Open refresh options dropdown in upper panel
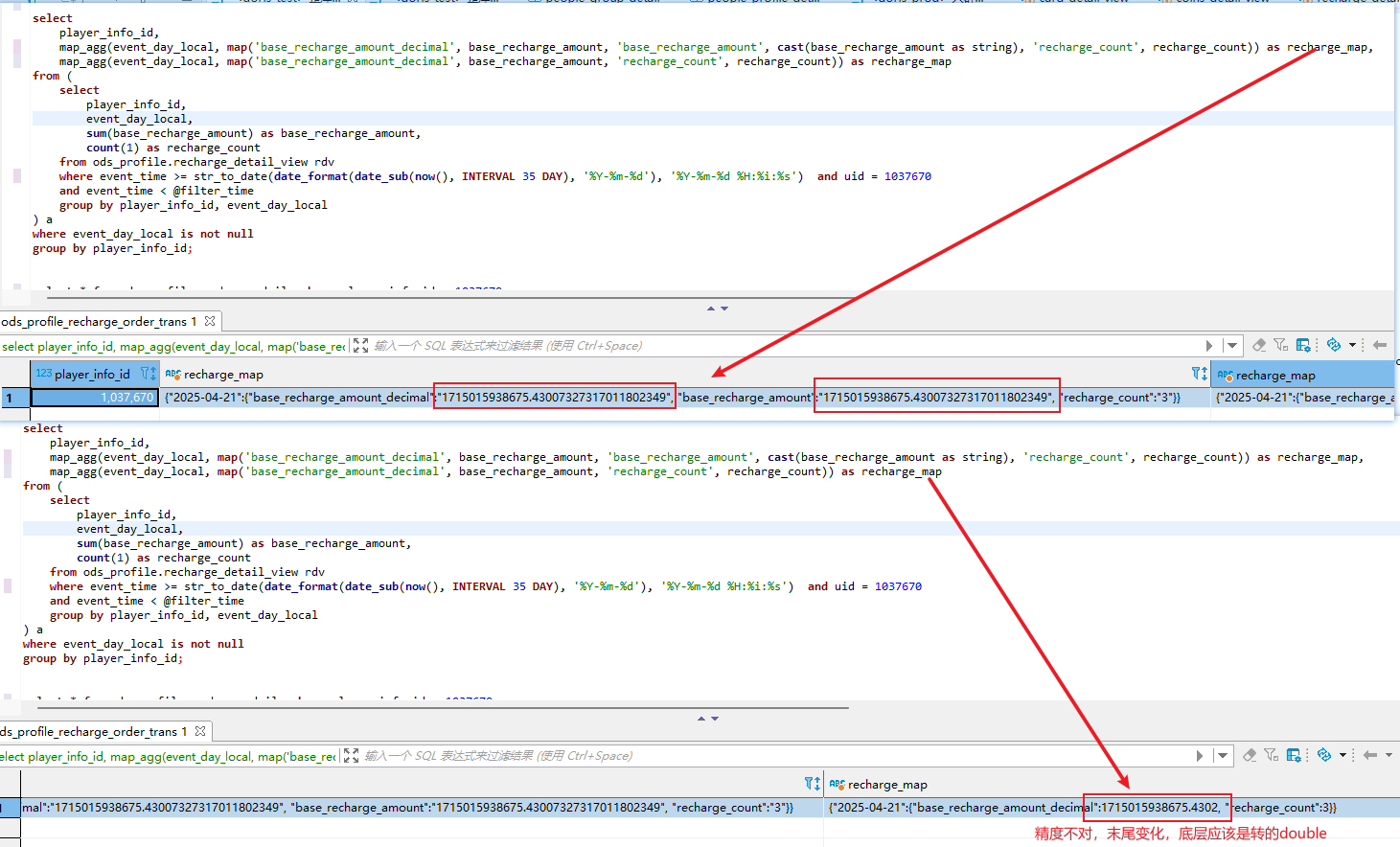 click(1352, 345)
